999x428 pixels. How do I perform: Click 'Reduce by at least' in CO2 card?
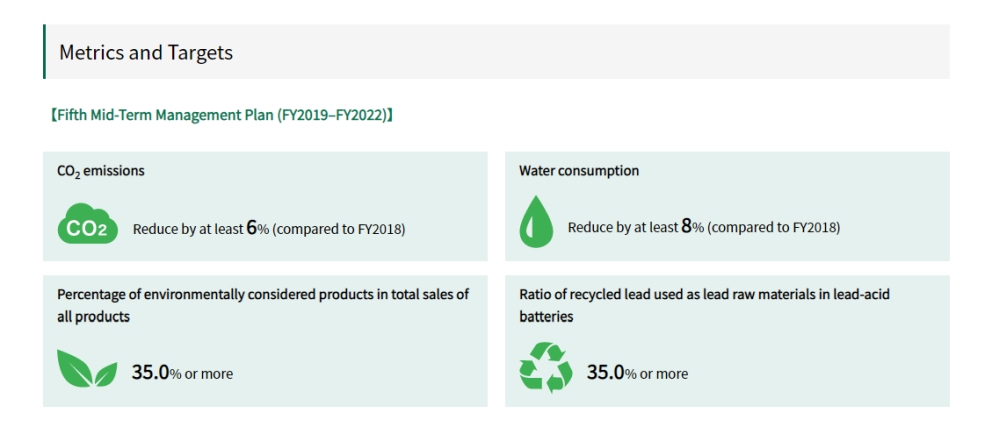click(x=188, y=229)
